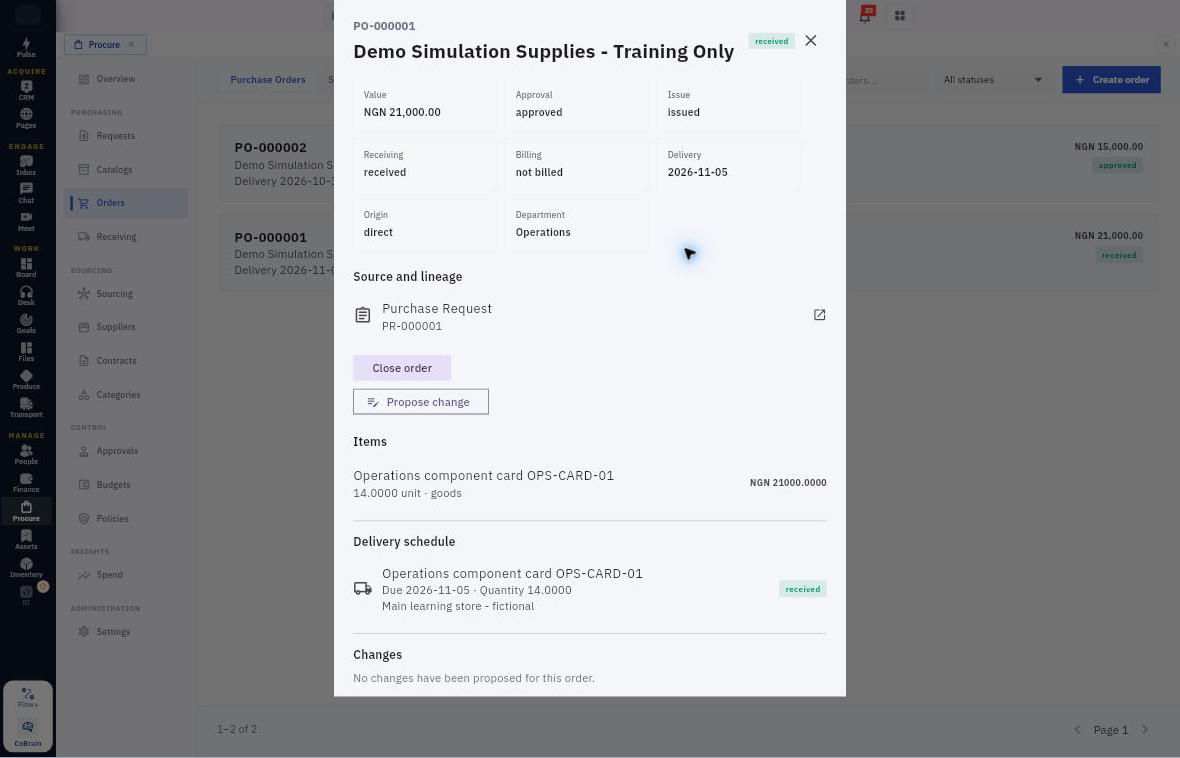The image size is (1180, 758).
Task: Open Sourcing in the side menu
Action: point(126,294)
